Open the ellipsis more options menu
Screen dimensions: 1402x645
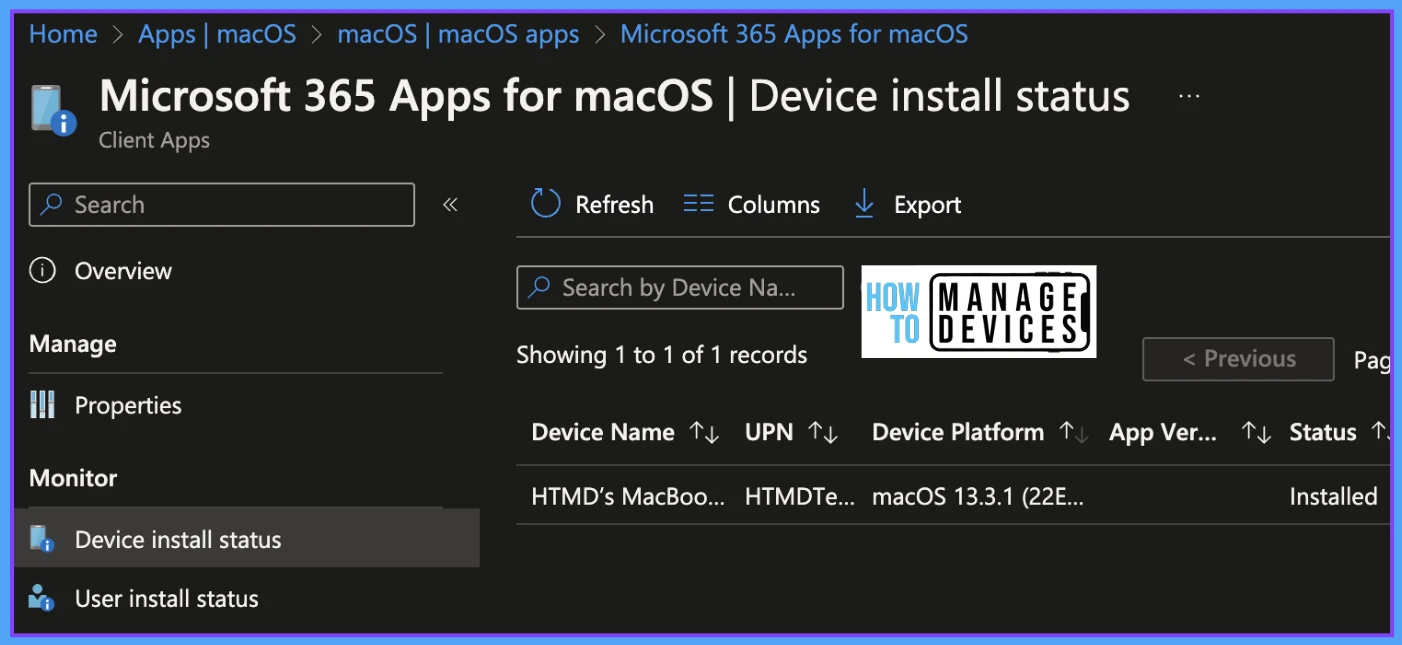pos(1189,96)
